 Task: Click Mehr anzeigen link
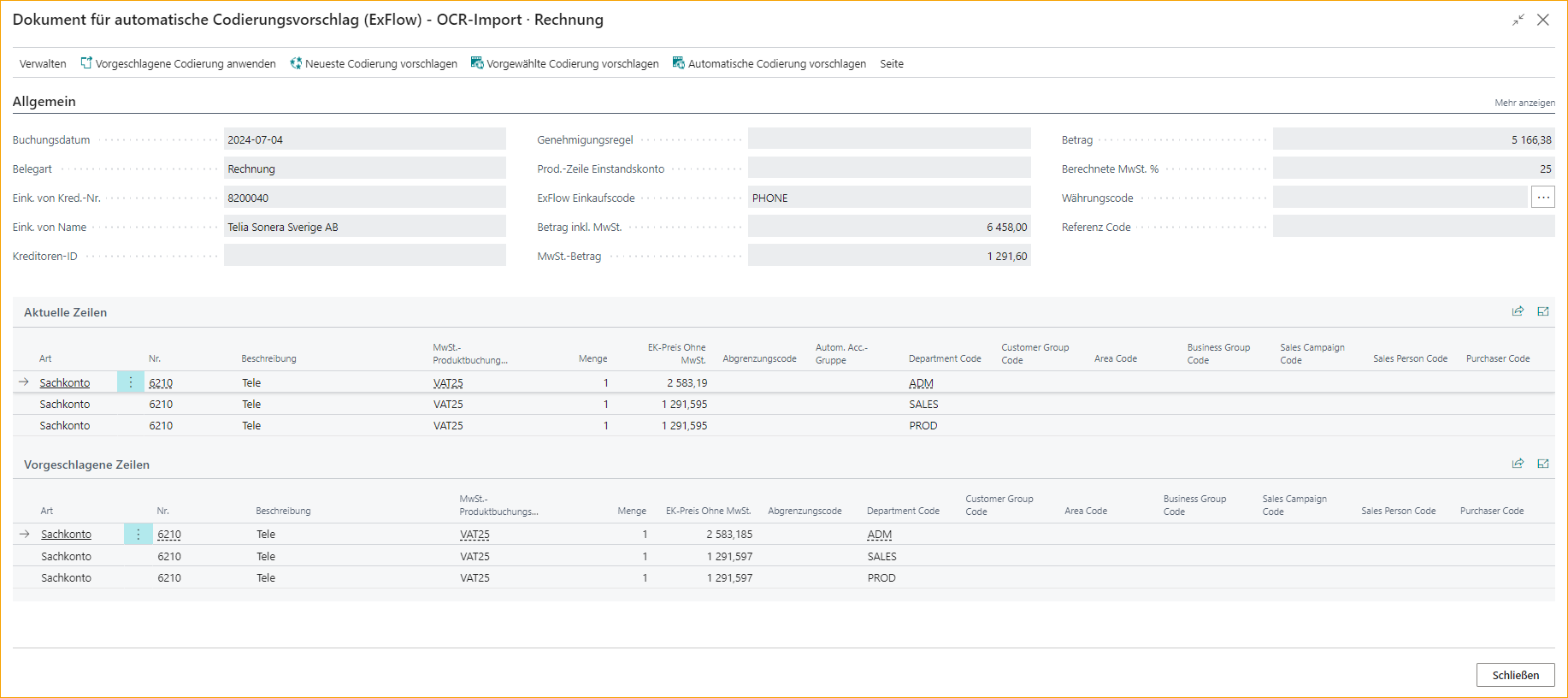(x=1524, y=103)
